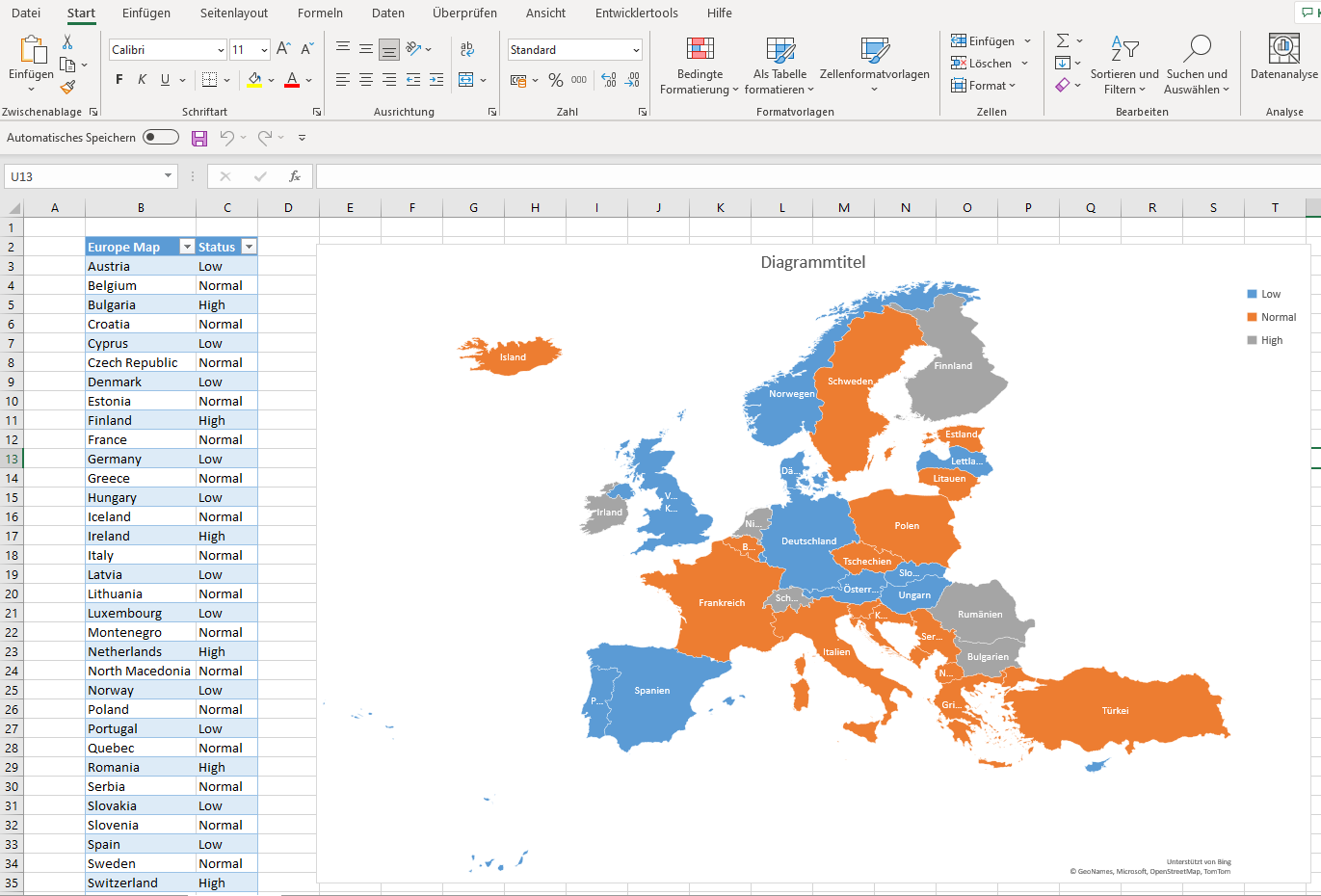Click the Unterstützt von Bing link
The height and width of the screenshot is (896, 1321).
[x=1198, y=862]
